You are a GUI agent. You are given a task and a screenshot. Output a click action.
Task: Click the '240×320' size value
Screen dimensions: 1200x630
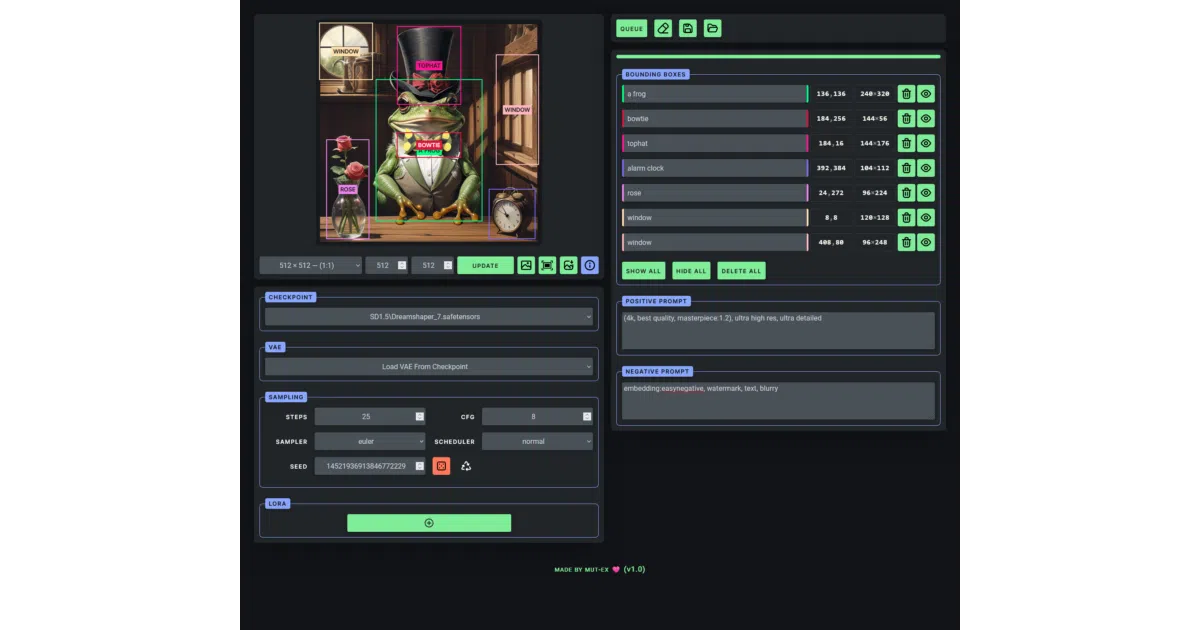(875, 94)
